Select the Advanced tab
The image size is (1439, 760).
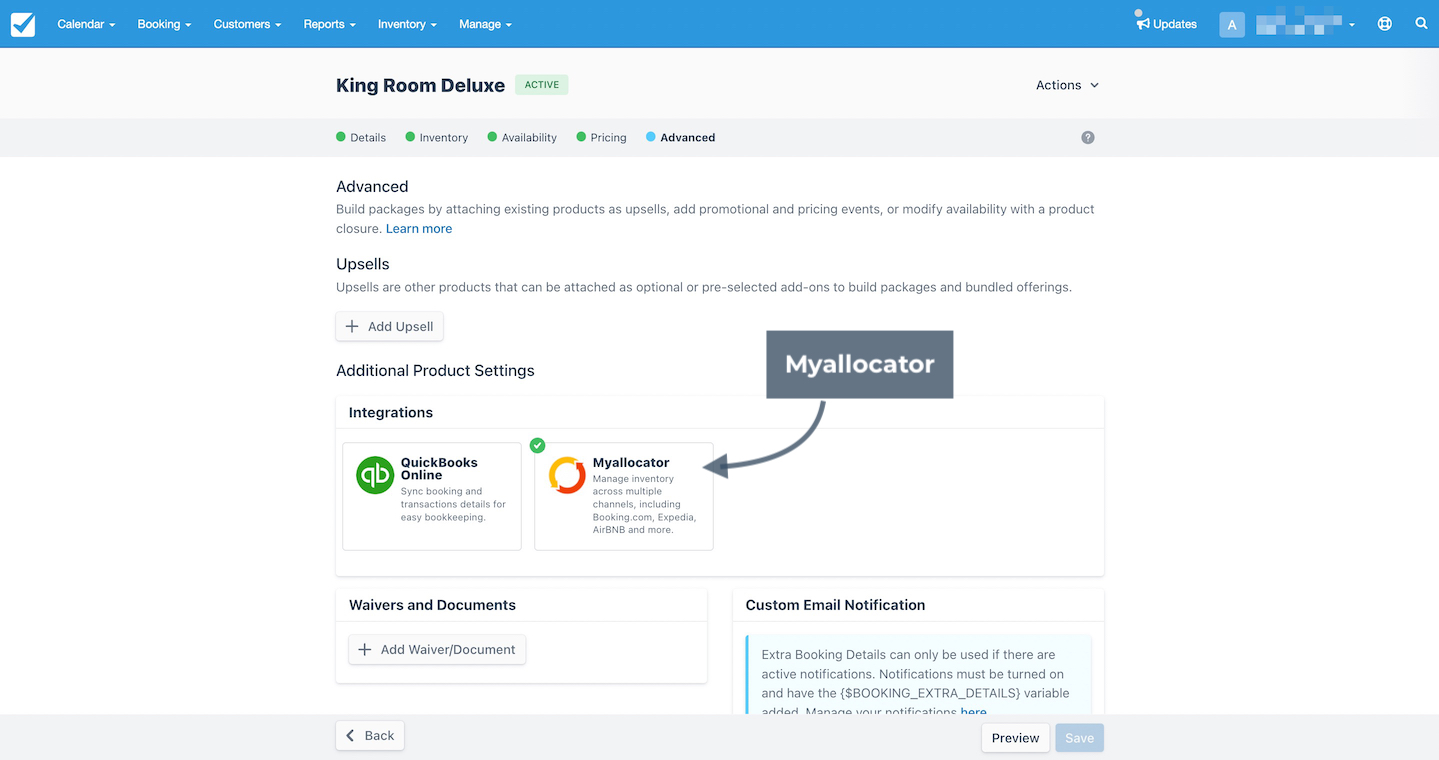680,137
